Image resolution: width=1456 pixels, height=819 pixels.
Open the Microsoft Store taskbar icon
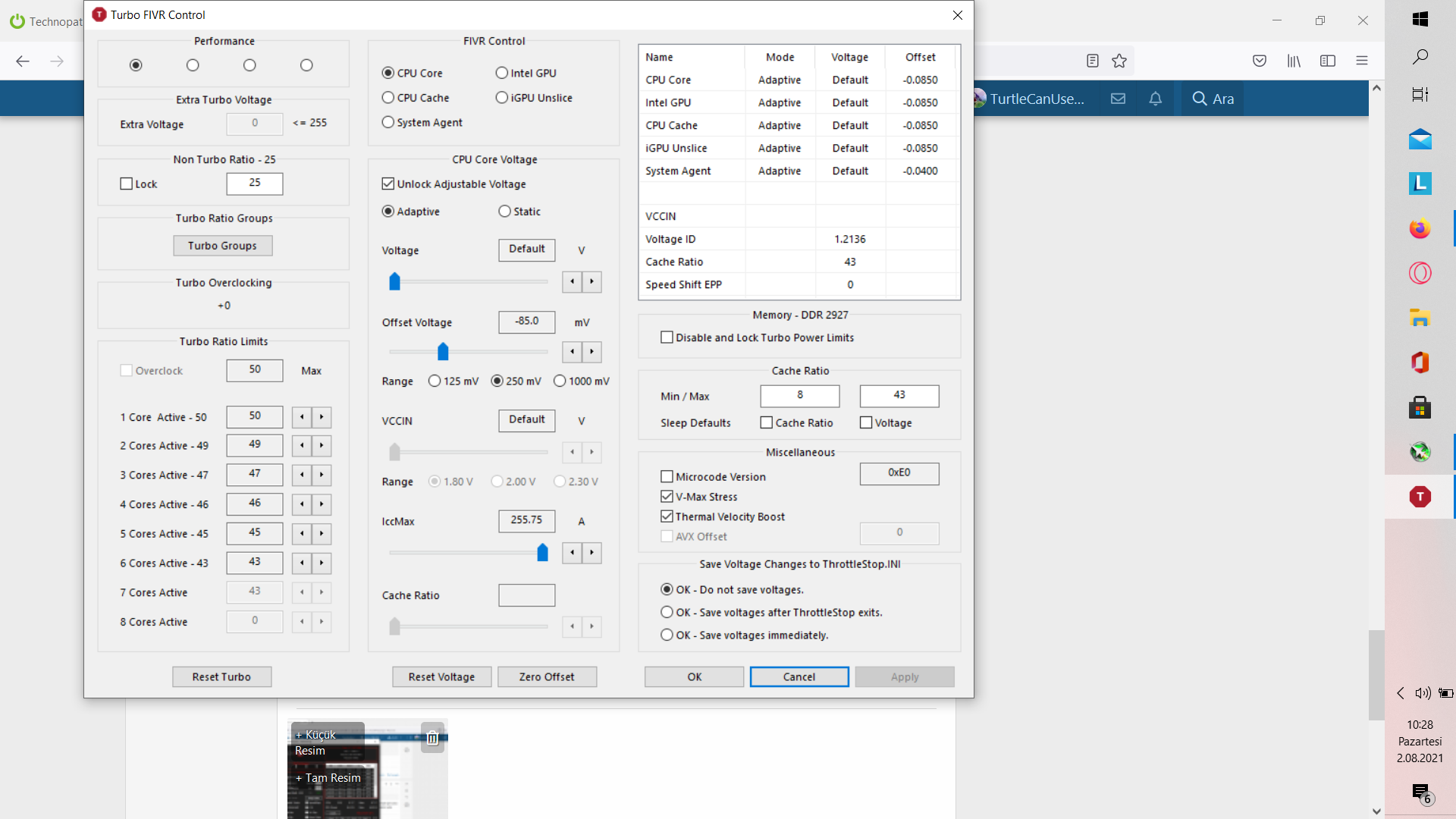(1420, 408)
